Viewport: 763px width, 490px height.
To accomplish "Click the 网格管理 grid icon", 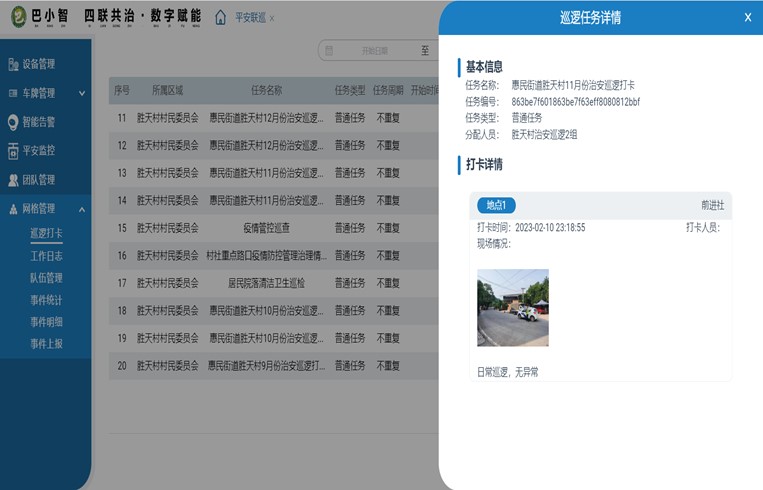I will coord(13,210).
